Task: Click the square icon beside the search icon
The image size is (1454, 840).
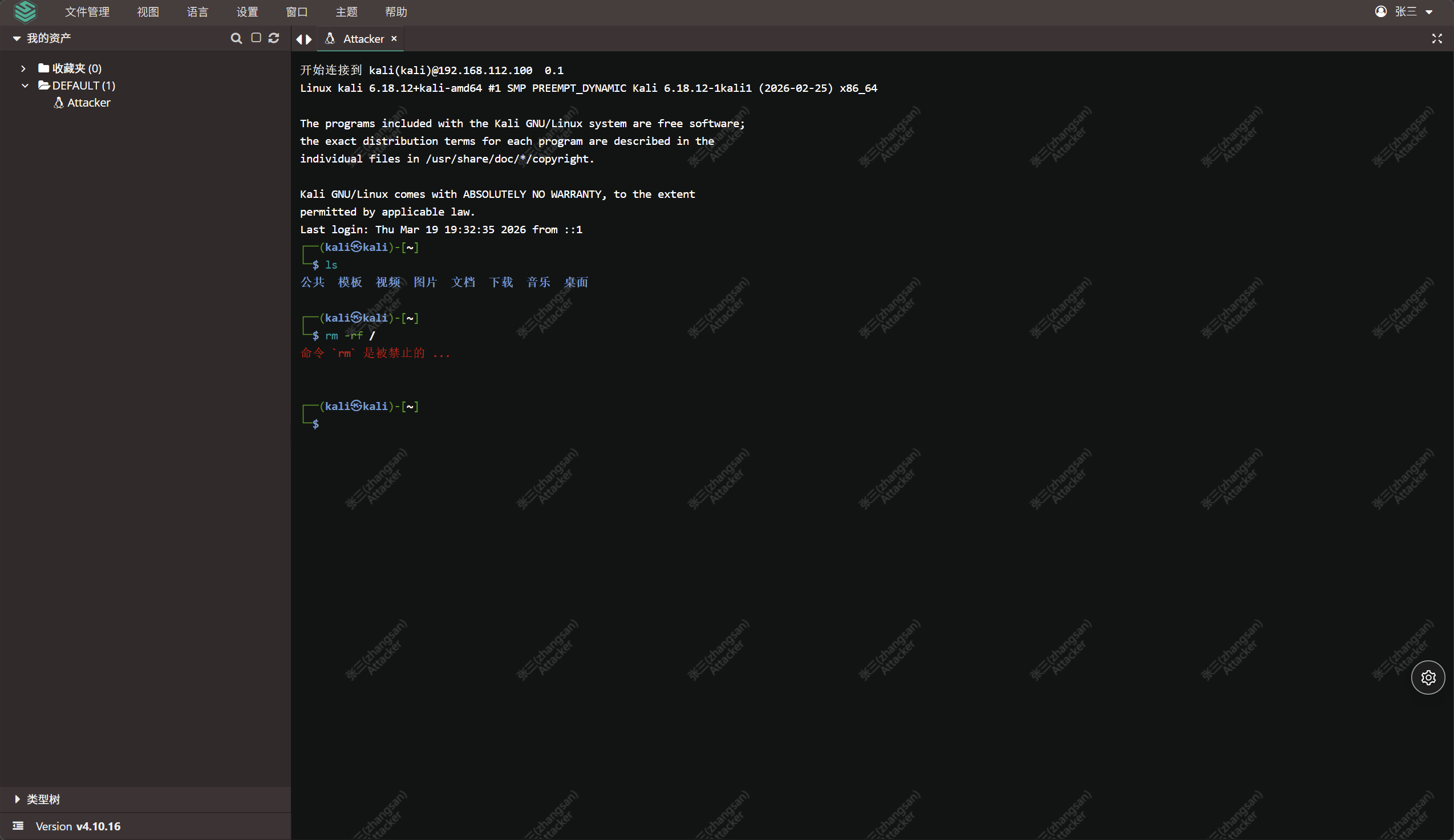Action: 256,38
